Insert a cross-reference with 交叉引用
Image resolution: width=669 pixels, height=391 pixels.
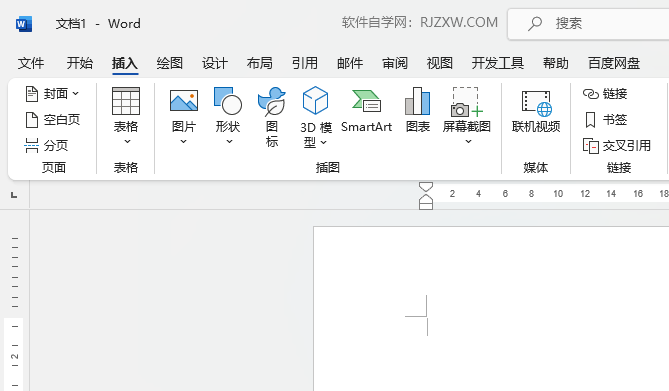click(617, 146)
